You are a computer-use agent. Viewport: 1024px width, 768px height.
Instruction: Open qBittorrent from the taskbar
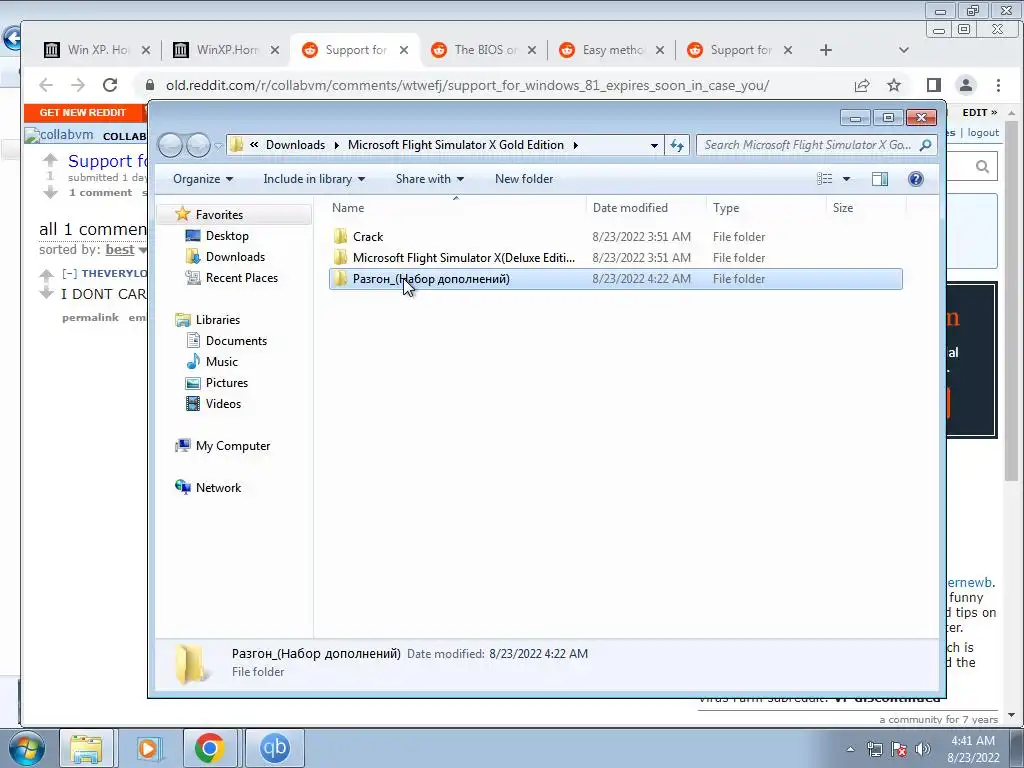point(274,748)
